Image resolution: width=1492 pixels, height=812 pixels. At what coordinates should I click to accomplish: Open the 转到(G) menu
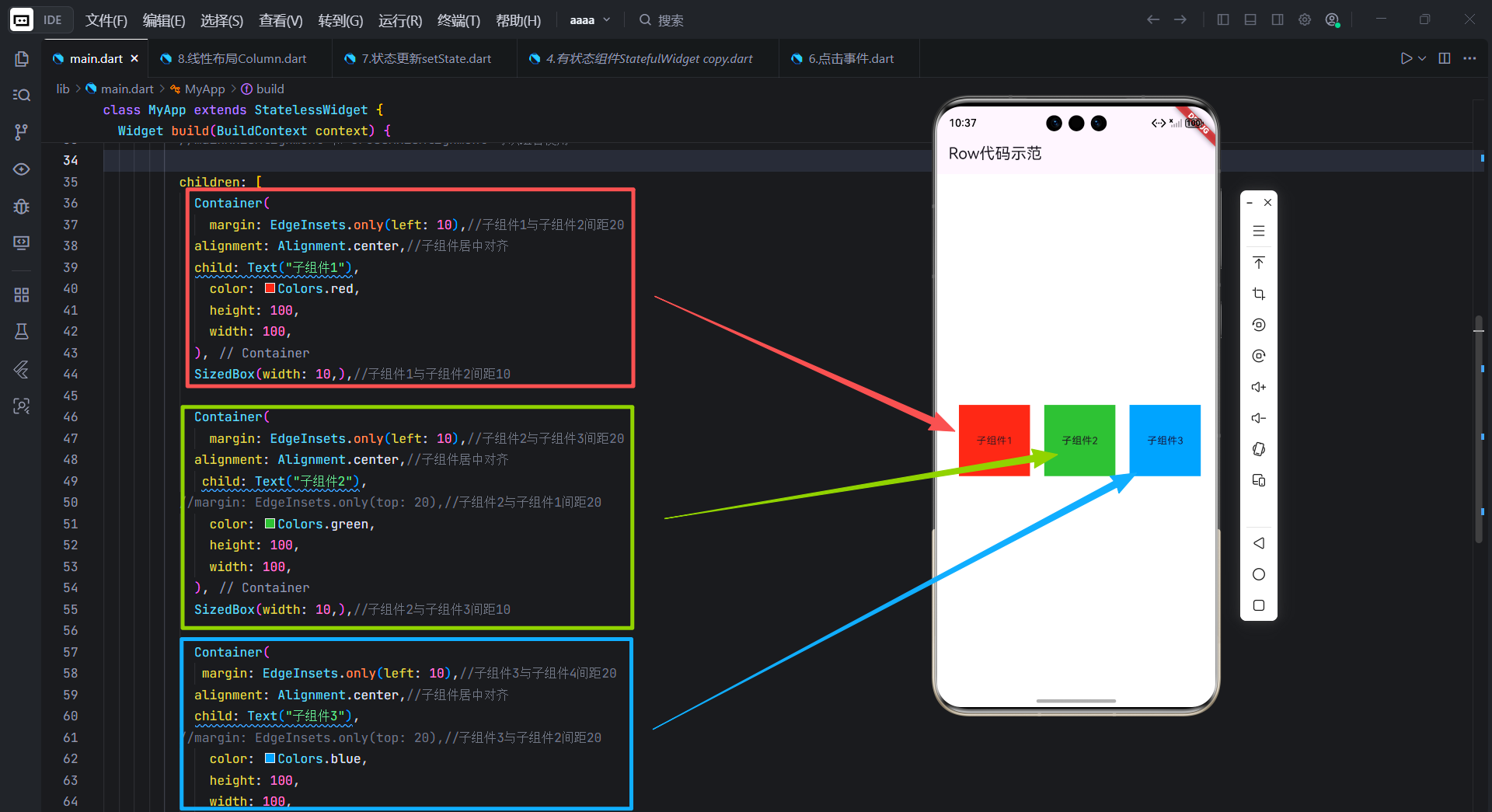tap(340, 20)
